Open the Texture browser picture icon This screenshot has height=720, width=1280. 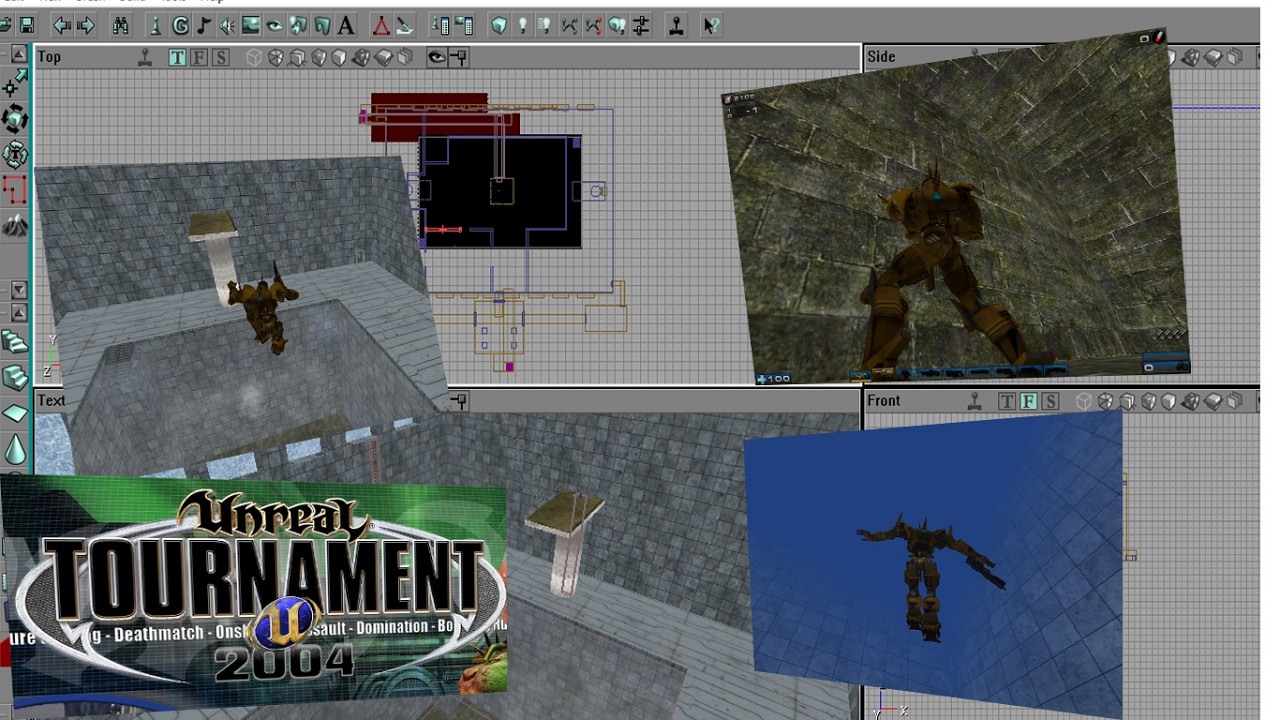[x=251, y=25]
